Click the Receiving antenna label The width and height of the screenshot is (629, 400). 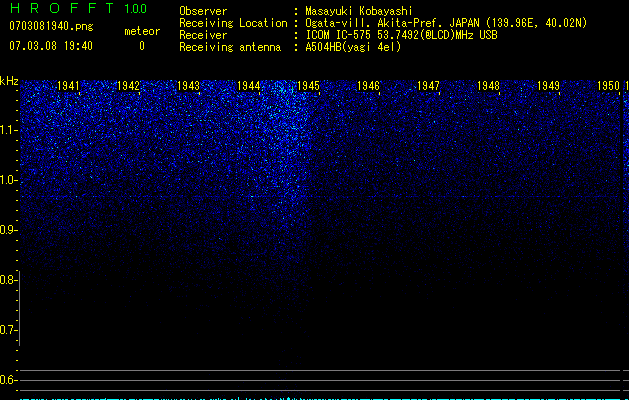[x=230, y=47]
